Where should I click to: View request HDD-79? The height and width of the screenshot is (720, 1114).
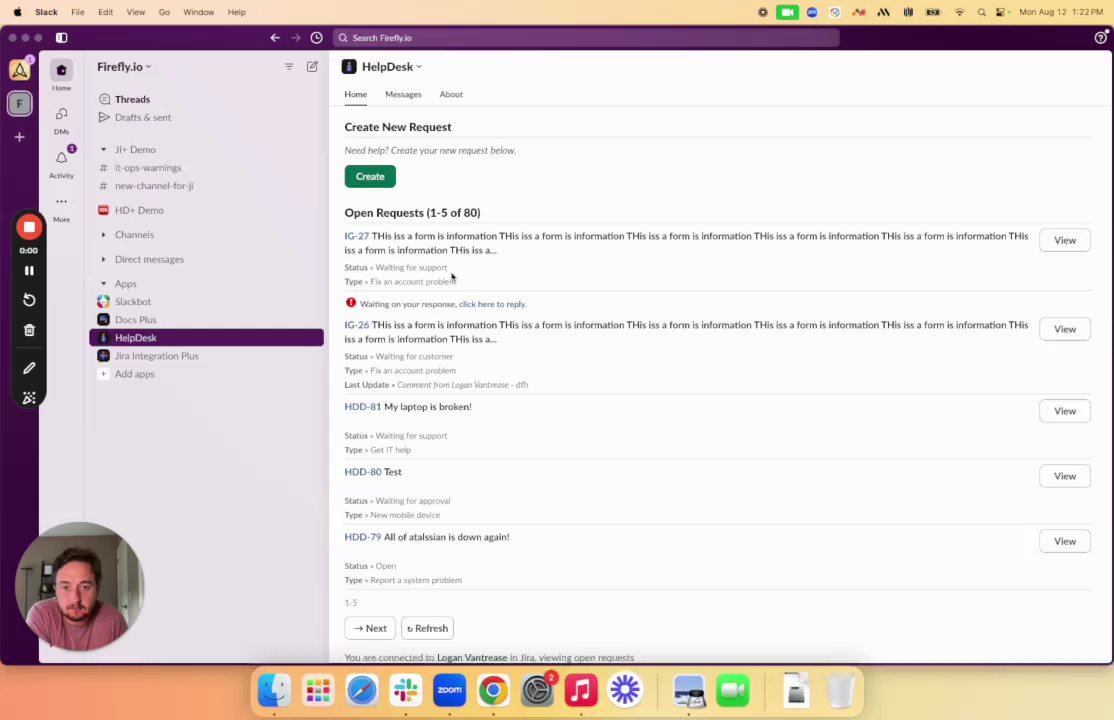pyautogui.click(x=1064, y=542)
